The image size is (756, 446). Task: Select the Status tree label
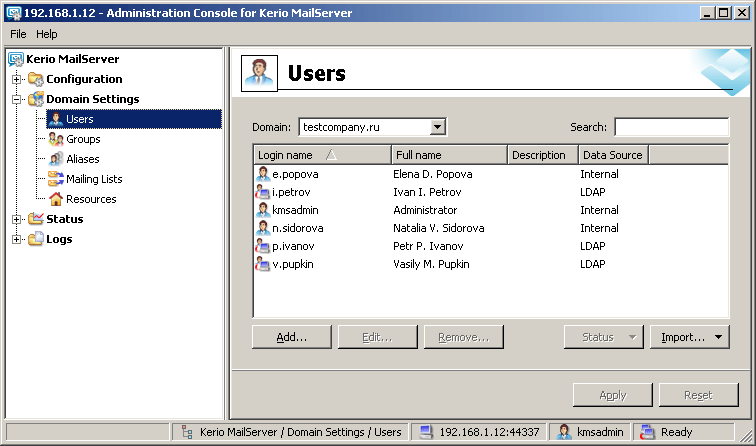tap(65, 219)
